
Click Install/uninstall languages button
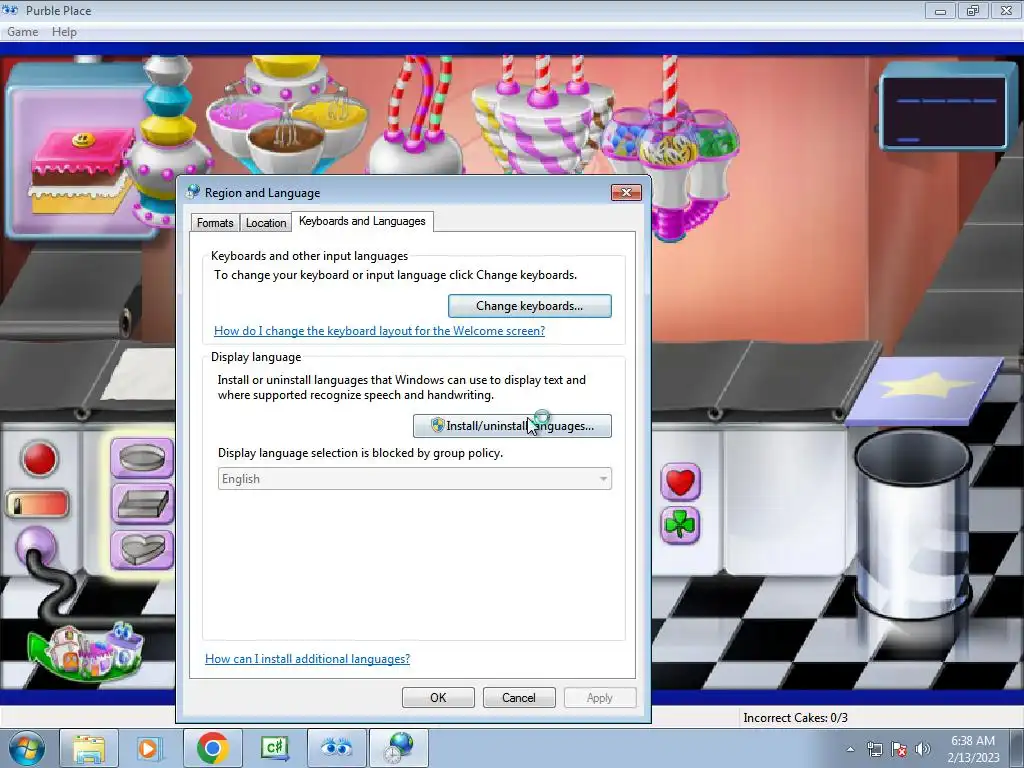[513, 426]
